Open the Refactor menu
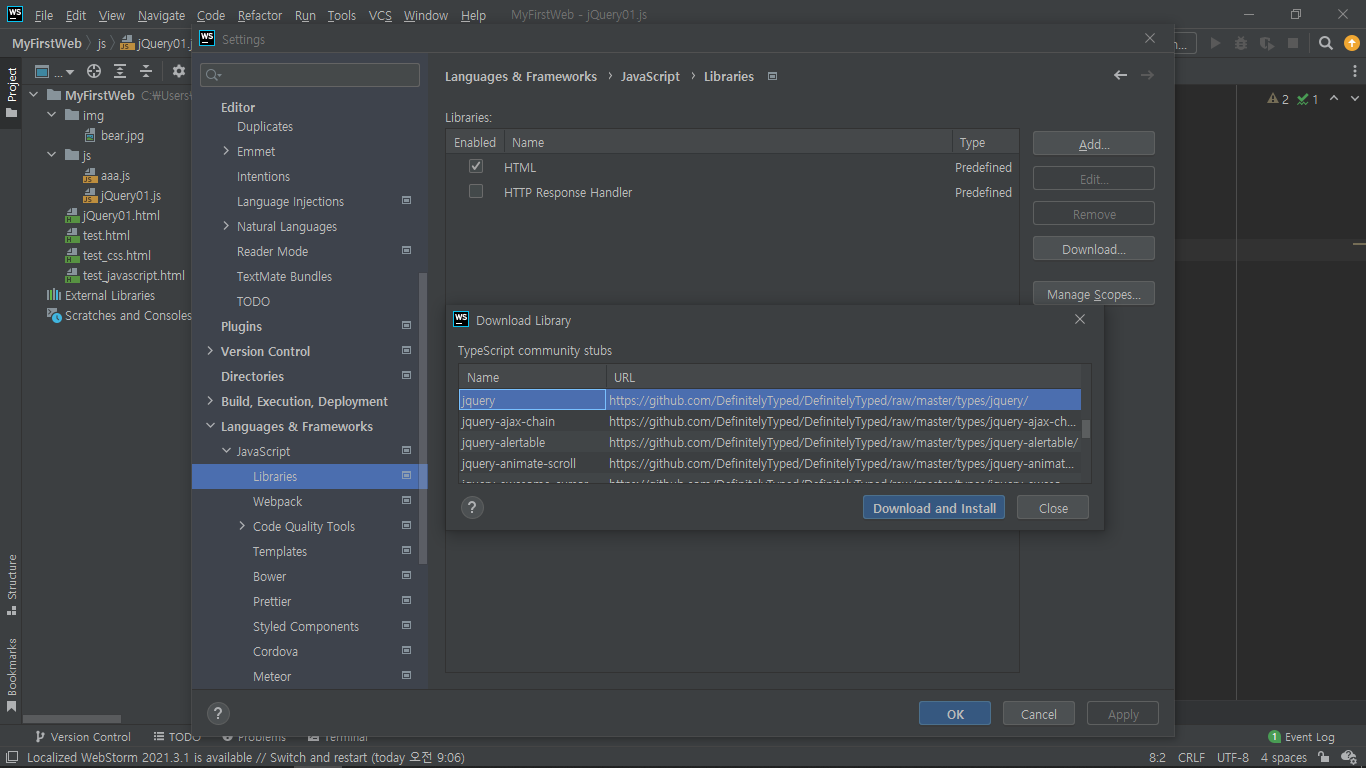Viewport: 1366px width, 768px height. [260, 15]
